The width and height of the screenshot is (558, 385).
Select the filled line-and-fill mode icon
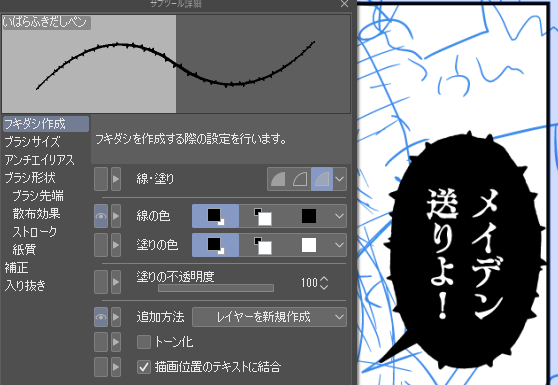(x=278, y=179)
